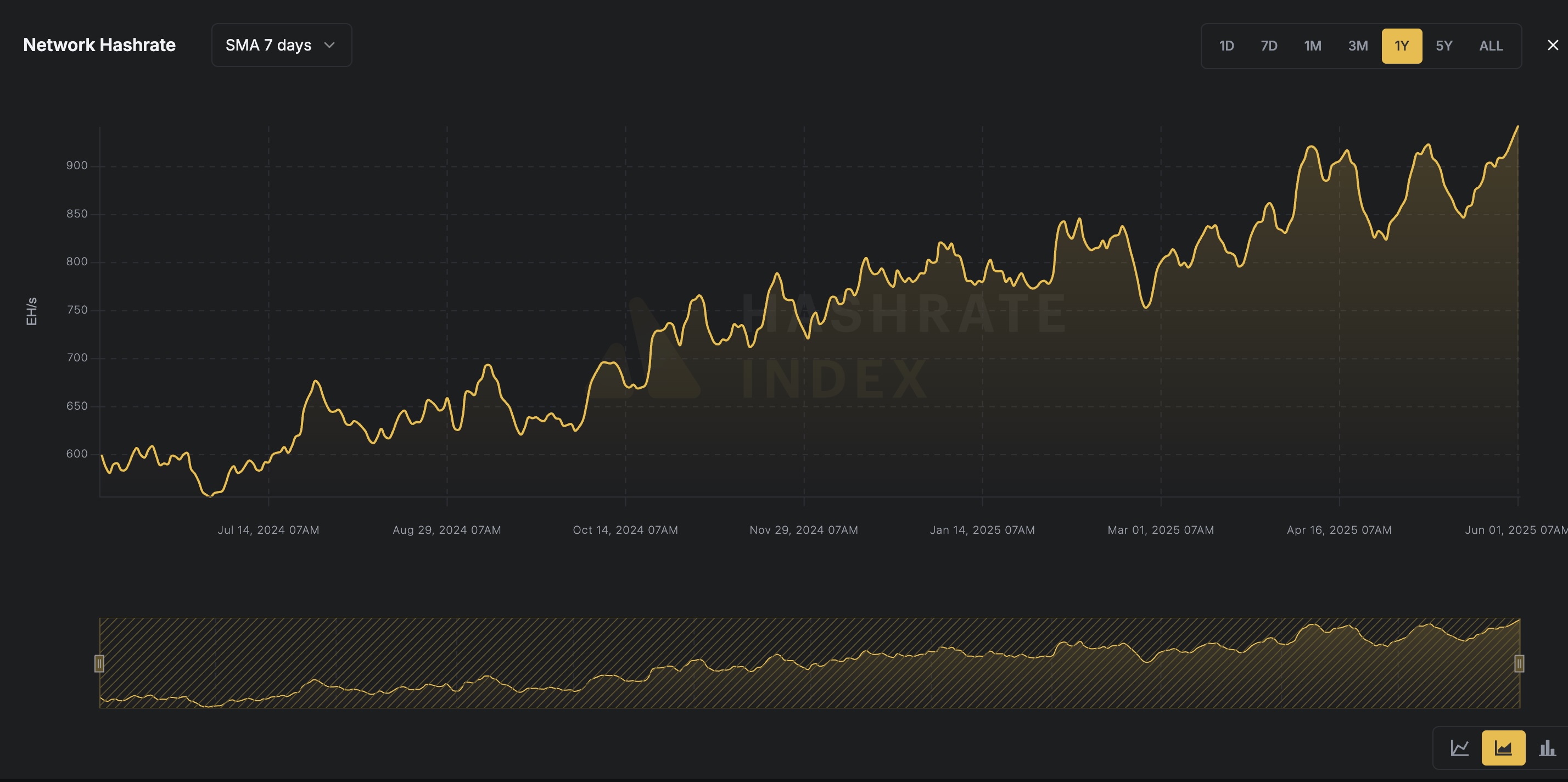Select the 5Y time range
This screenshot has width=1568, height=782.
click(x=1444, y=46)
